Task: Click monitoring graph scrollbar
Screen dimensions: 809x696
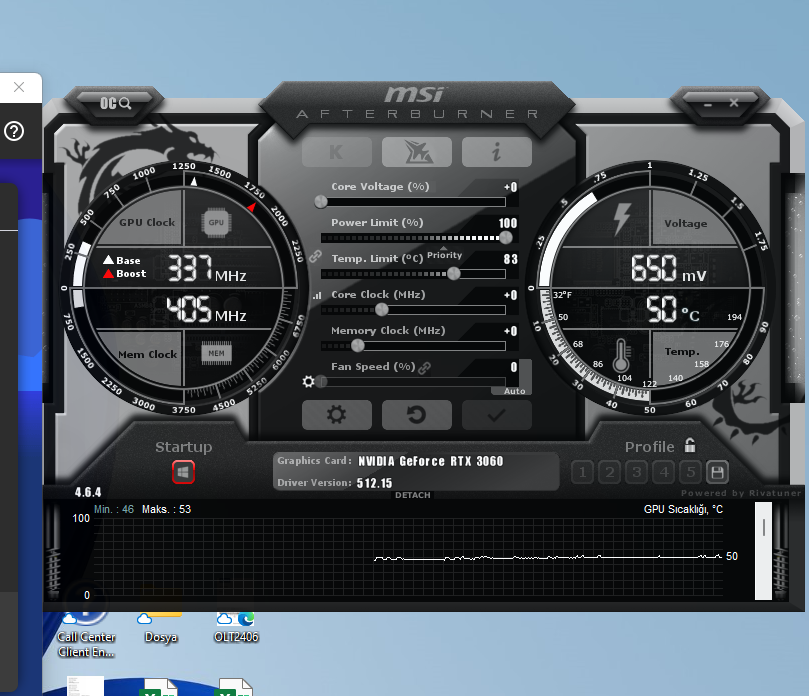Action: (x=764, y=551)
